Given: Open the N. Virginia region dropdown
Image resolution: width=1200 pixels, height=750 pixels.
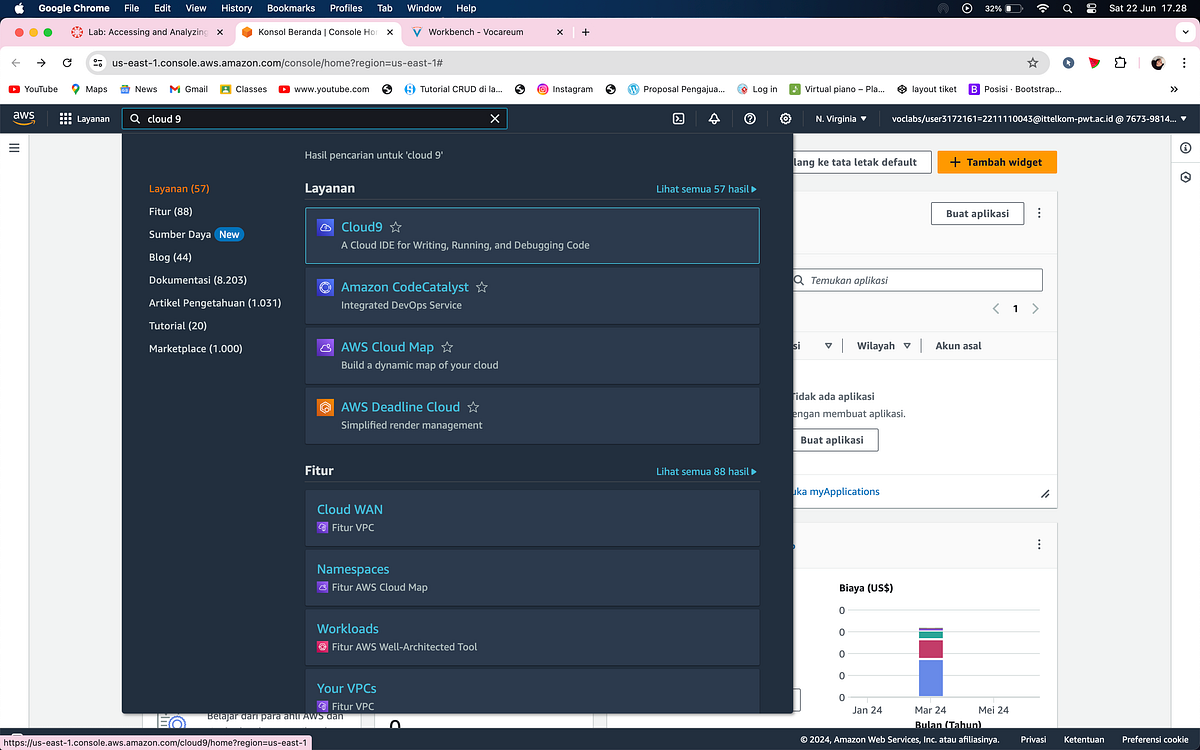Looking at the screenshot, I should point(841,118).
